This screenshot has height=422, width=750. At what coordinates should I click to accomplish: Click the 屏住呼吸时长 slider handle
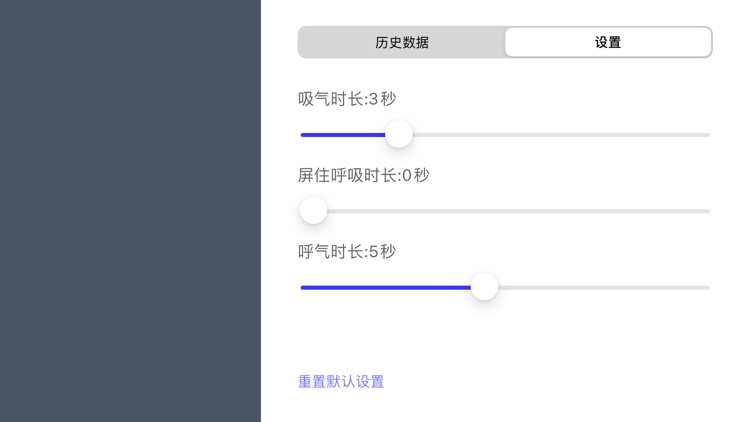[x=313, y=211]
